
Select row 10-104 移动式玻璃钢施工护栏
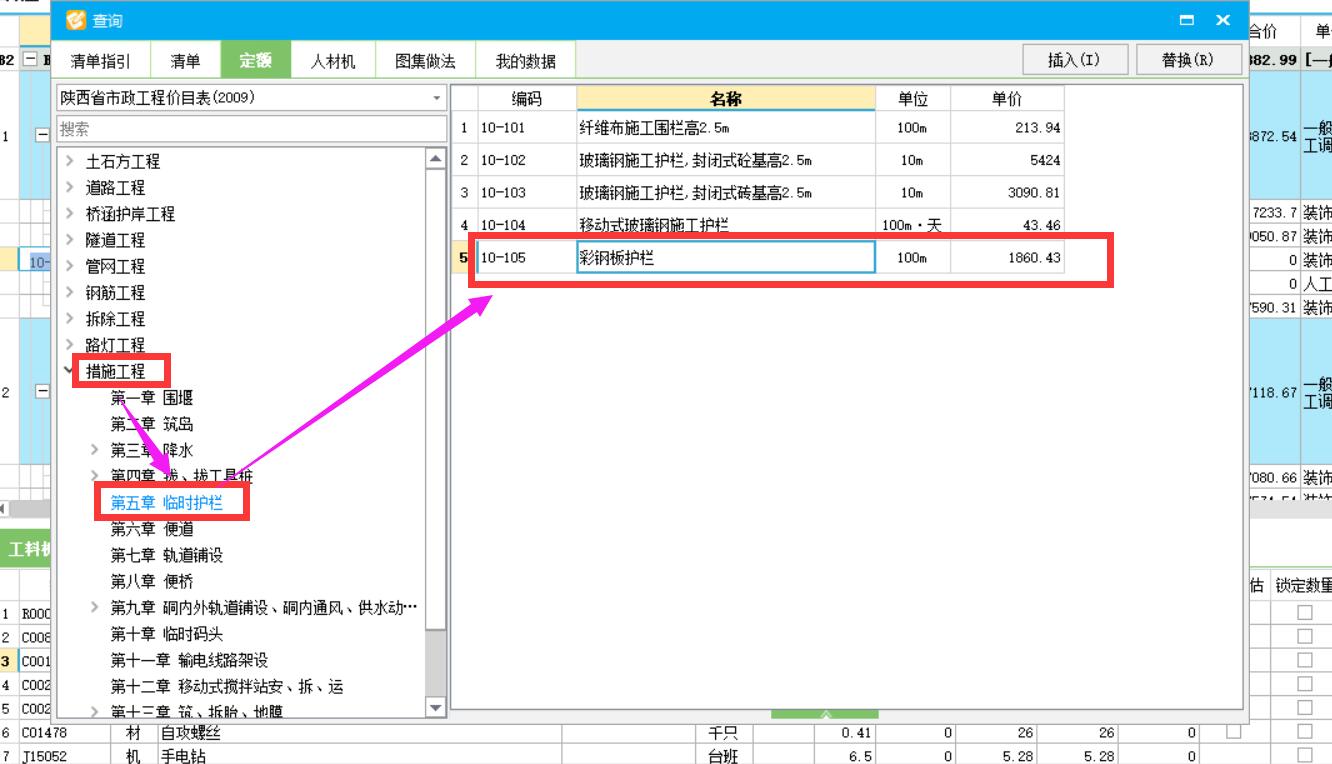point(759,225)
